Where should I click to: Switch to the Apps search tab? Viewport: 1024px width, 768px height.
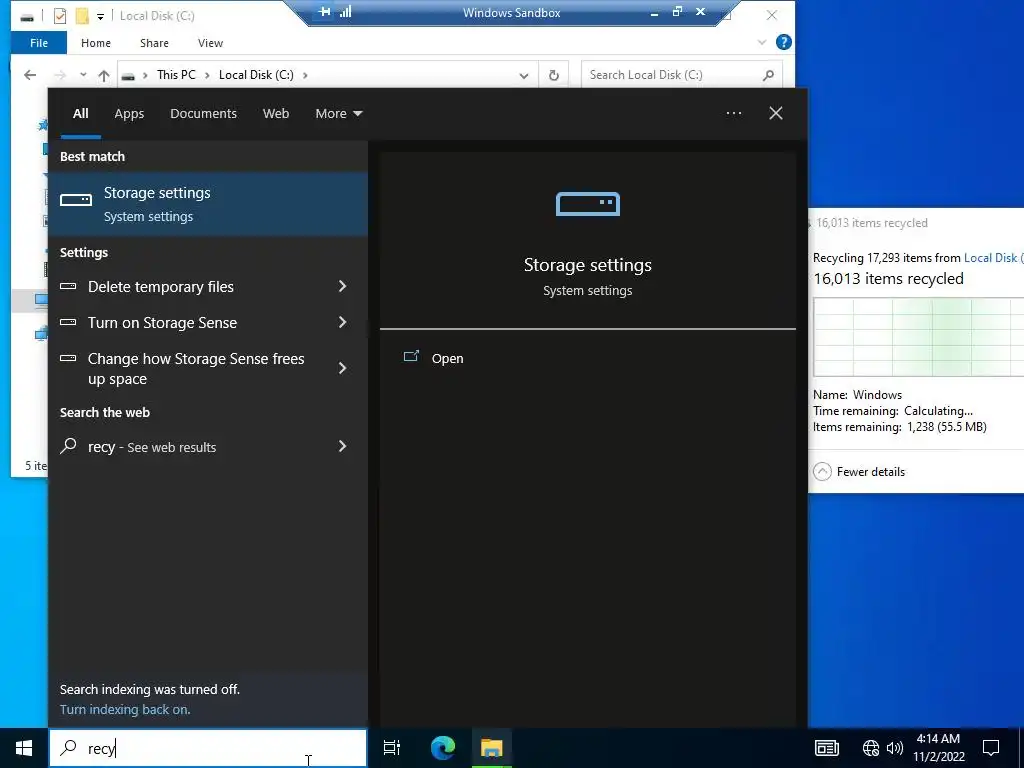pyautogui.click(x=129, y=114)
